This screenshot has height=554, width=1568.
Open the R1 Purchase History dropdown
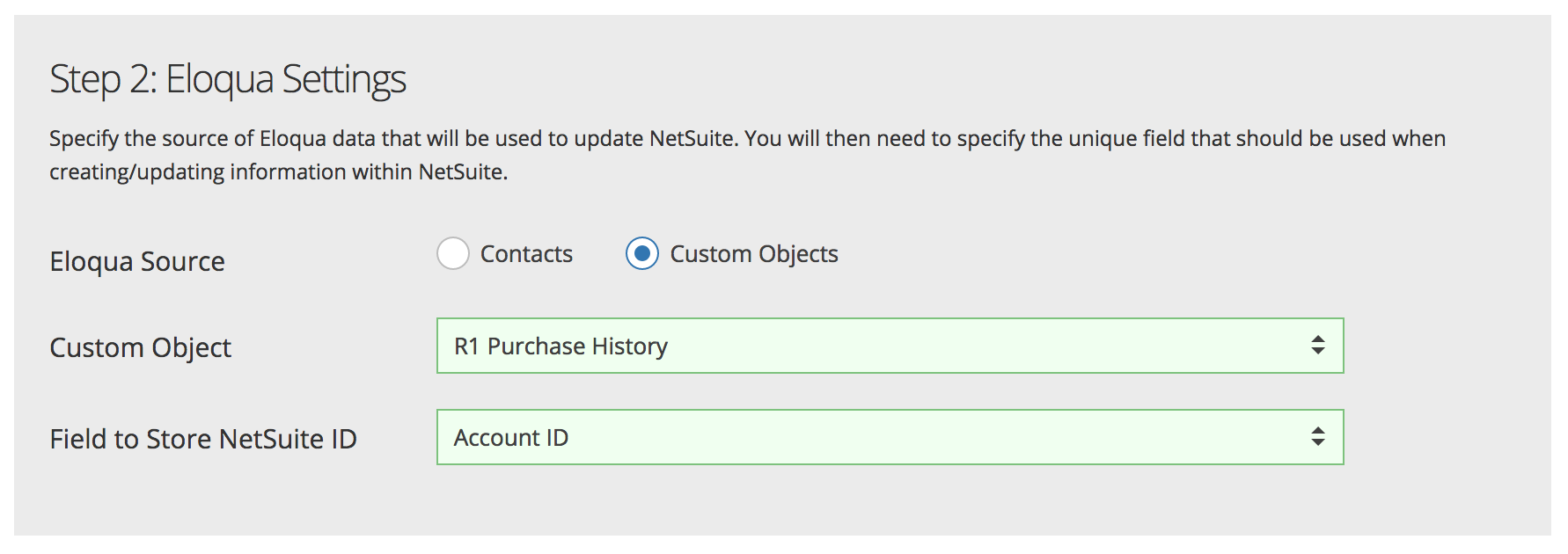tap(889, 346)
